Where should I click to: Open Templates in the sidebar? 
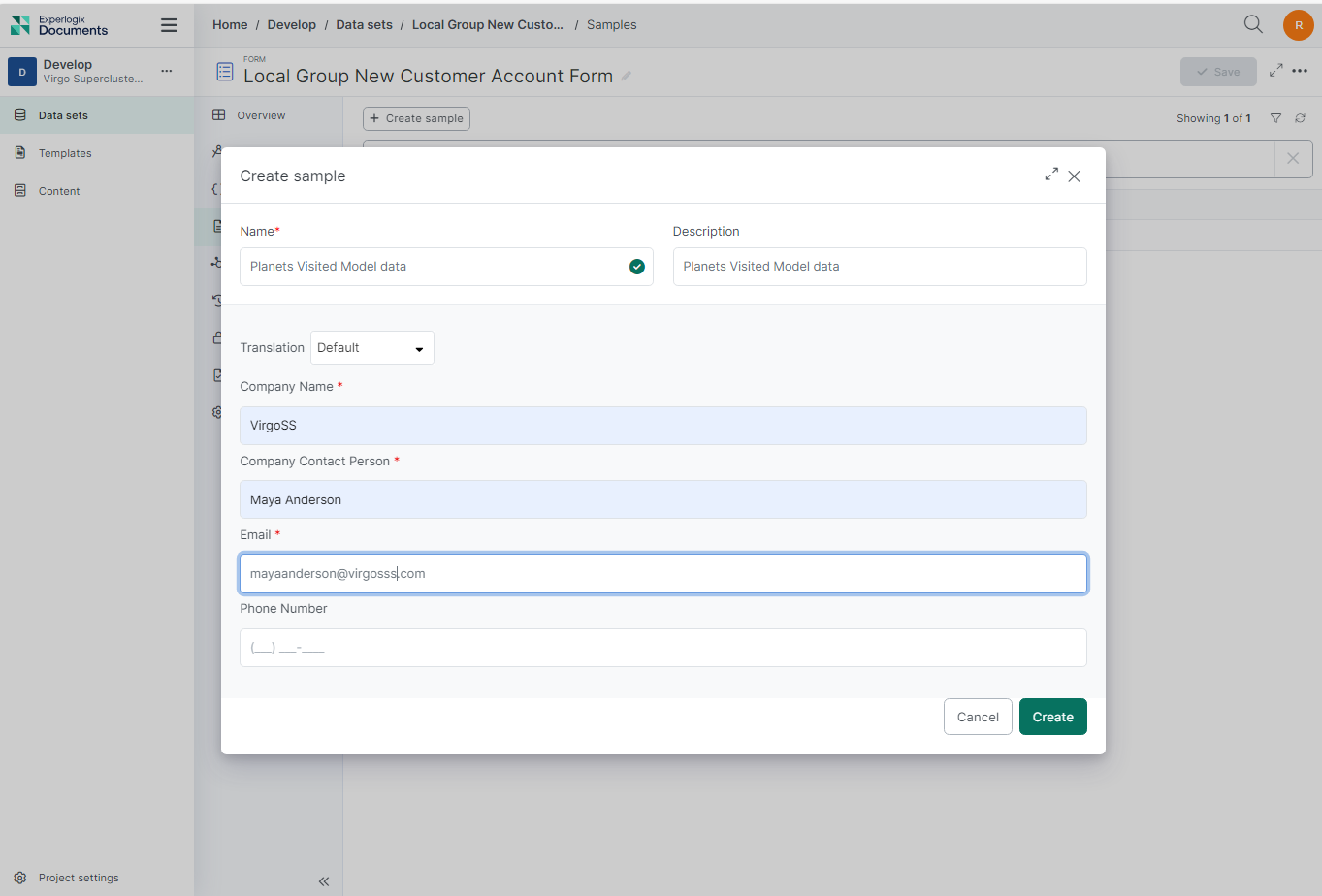(x=65, y=153)
